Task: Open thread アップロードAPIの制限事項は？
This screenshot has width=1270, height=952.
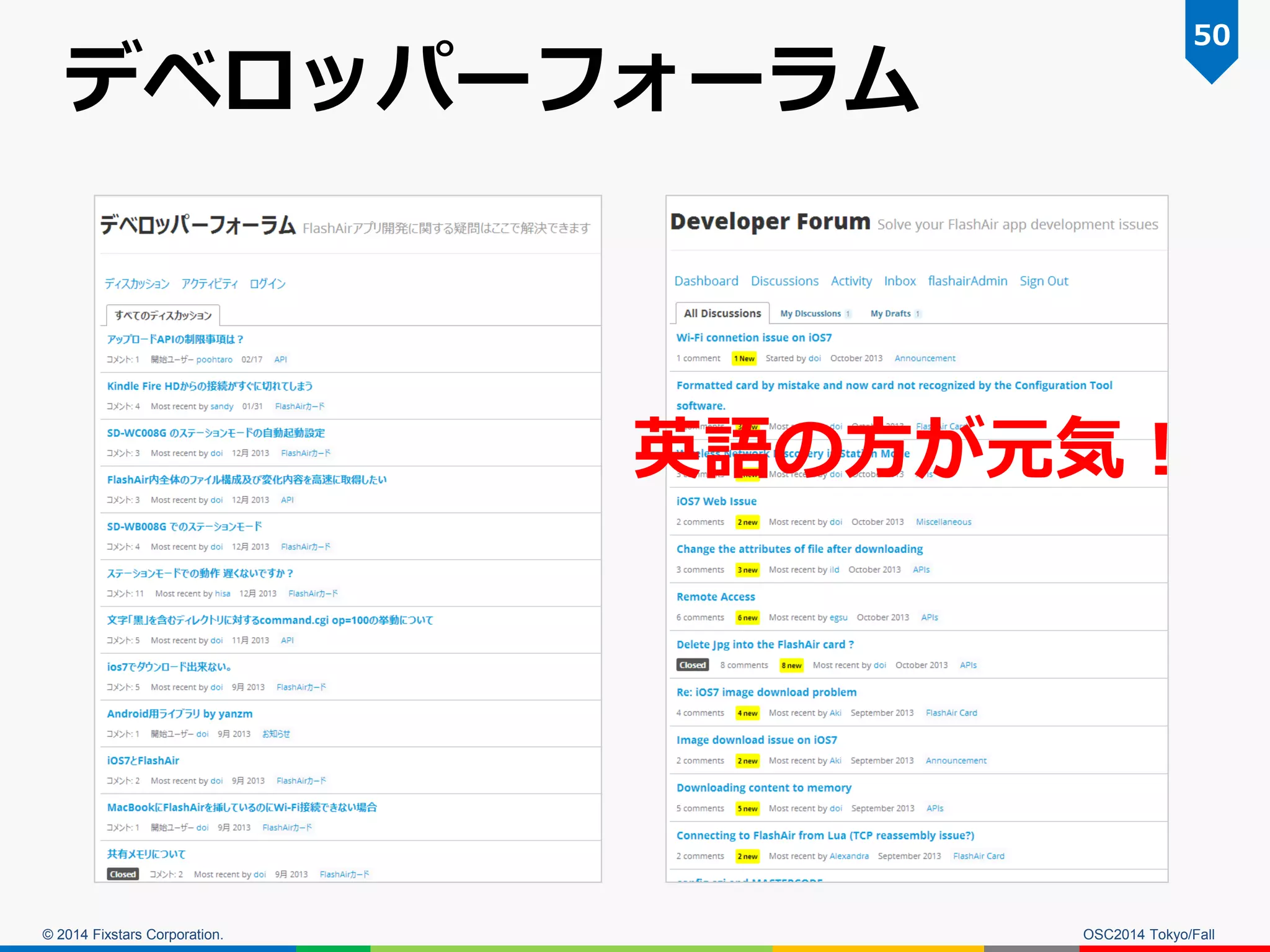Action: 175,339
